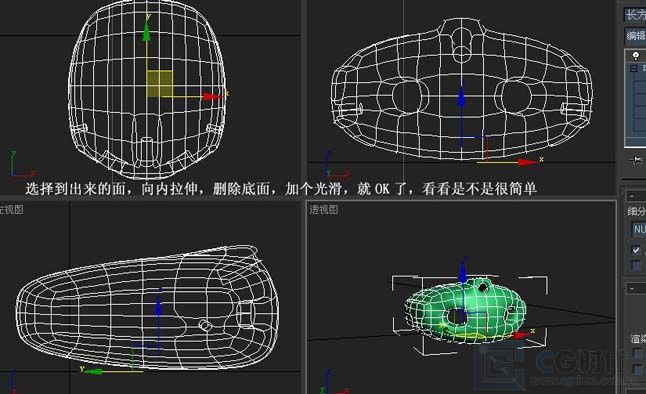Collapse the stack entry using its minus box

click(x=634, y=68)
